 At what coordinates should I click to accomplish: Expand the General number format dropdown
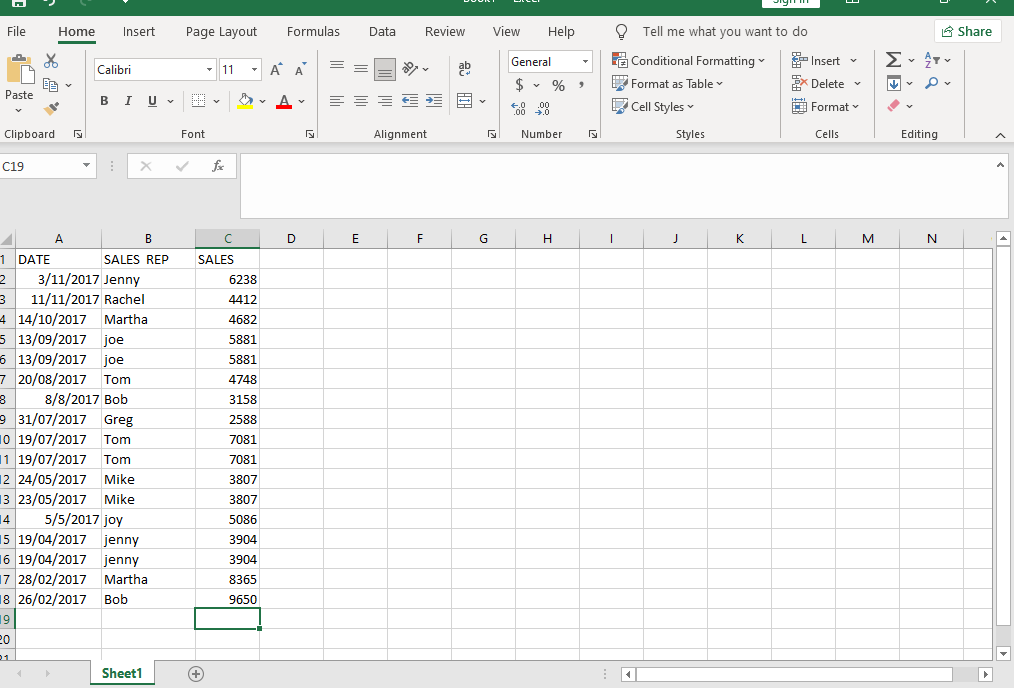point(585,62)
